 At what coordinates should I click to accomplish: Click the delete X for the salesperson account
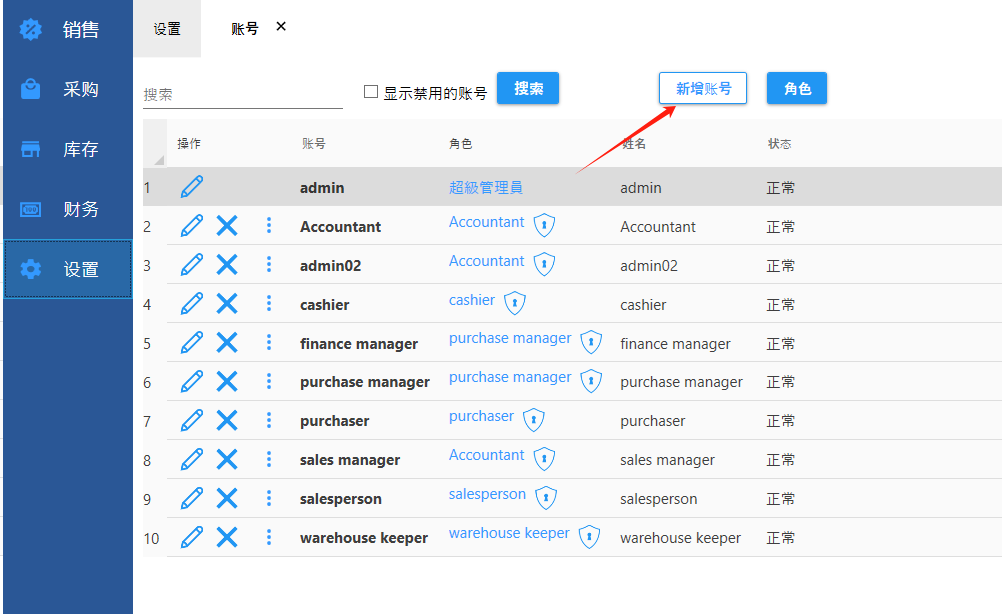pos(227,498)
